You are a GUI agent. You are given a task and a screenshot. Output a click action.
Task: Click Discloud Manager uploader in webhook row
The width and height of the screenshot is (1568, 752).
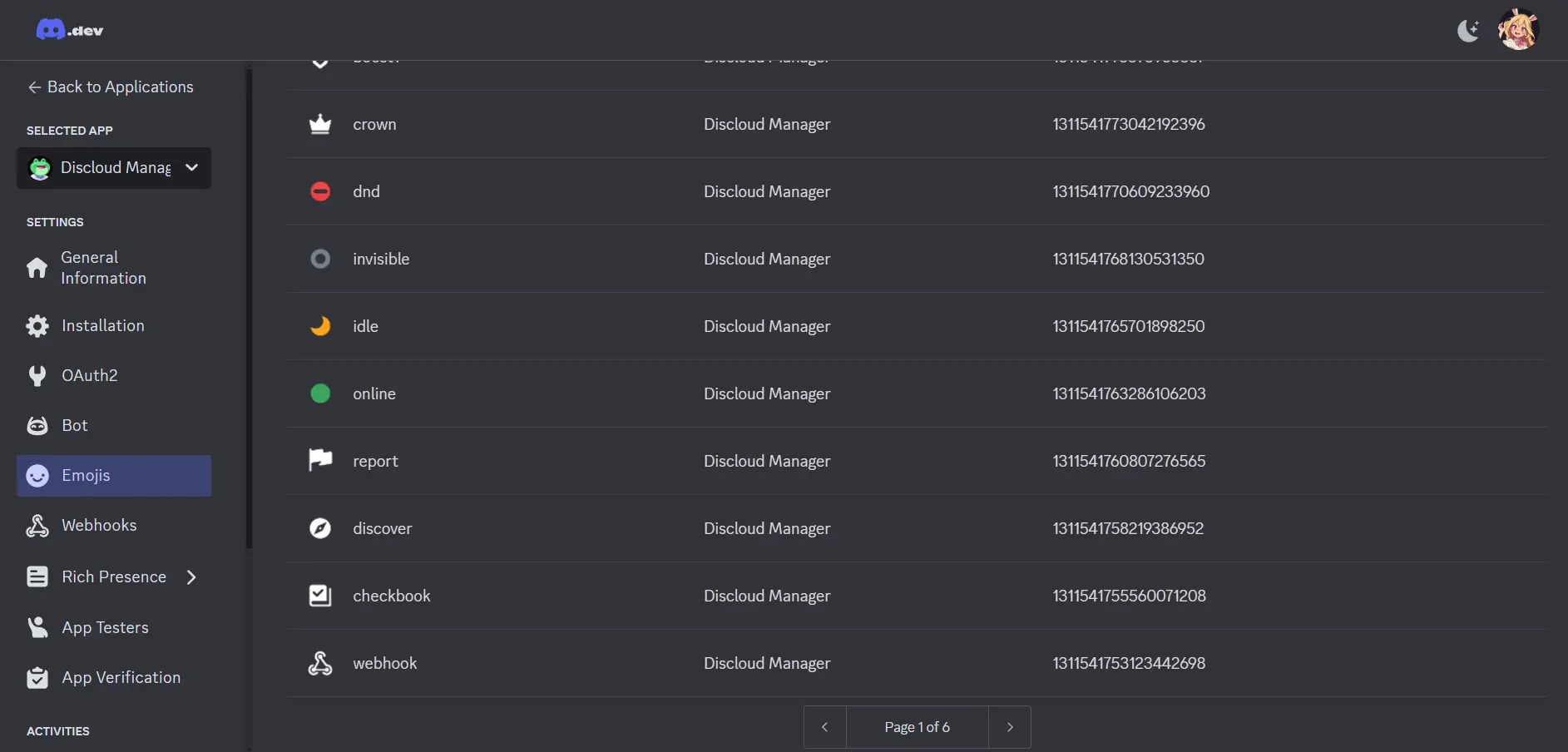[767, 664]
